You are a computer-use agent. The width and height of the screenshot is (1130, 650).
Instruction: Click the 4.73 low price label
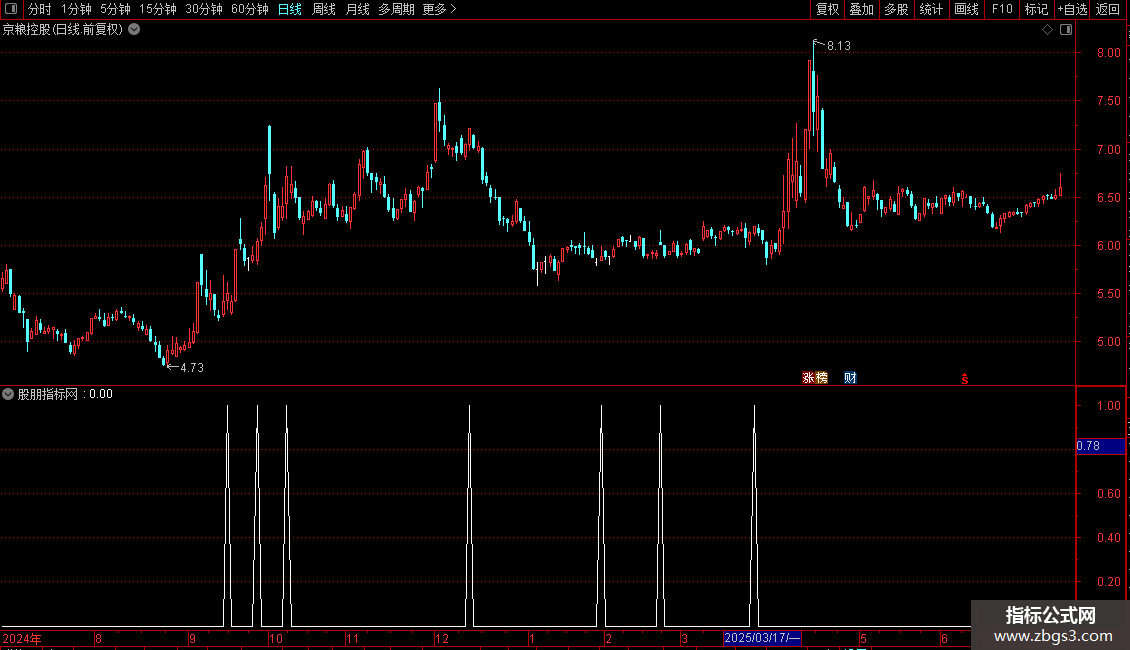(x=192, y=368)
